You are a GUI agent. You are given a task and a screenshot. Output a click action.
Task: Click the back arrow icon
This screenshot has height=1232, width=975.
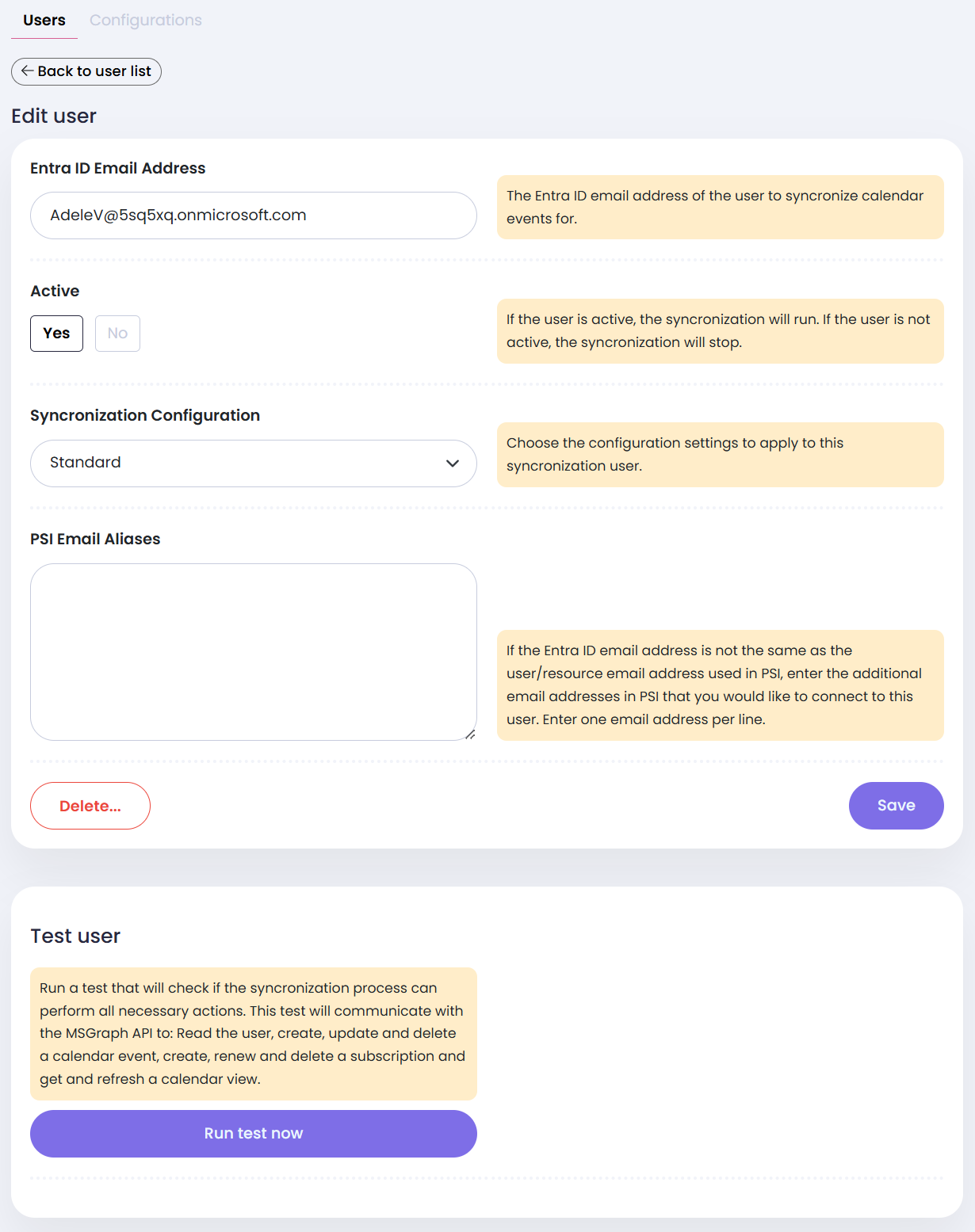27,71
